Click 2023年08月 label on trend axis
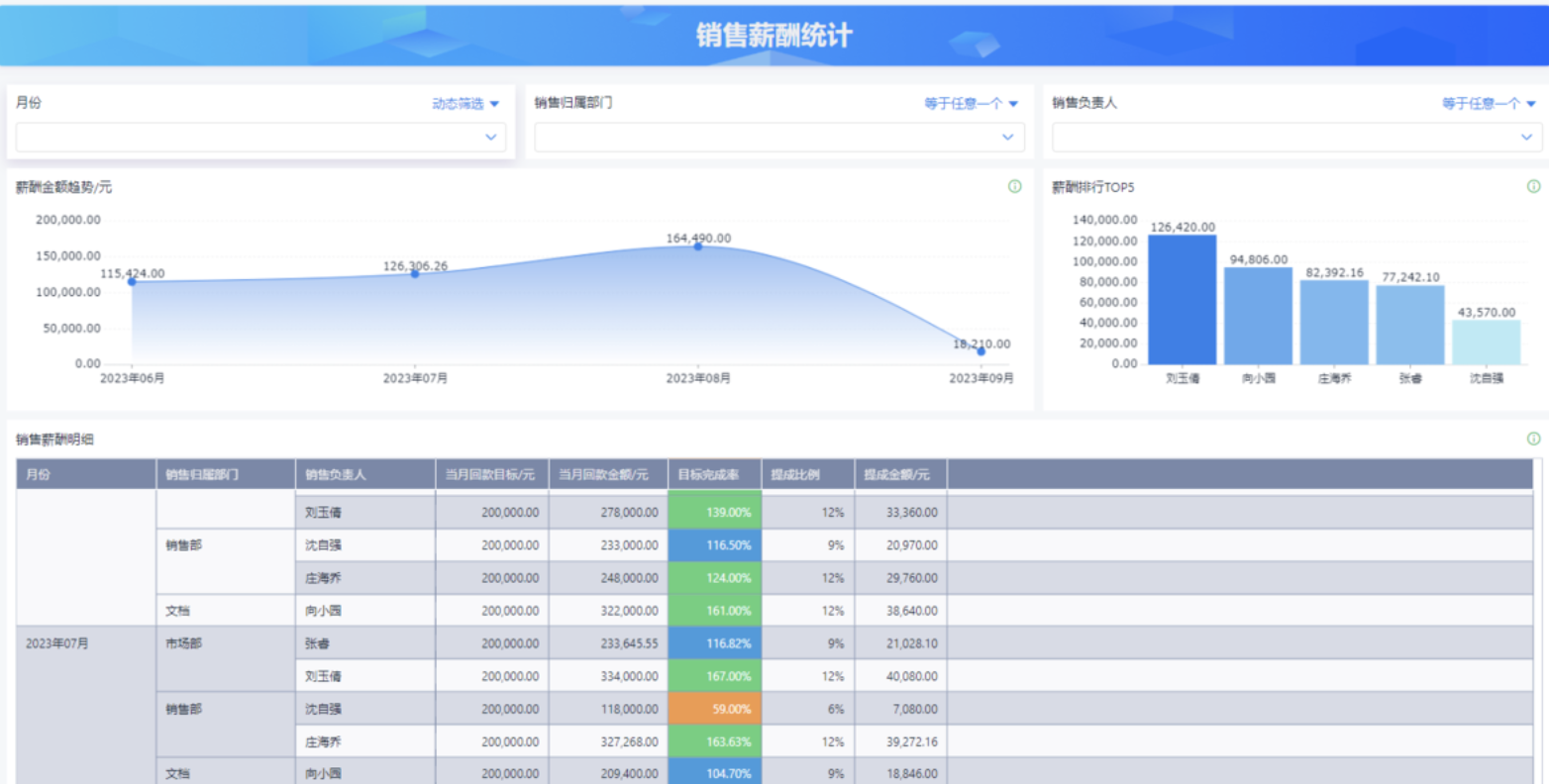Screen dimensions: 1549x784 pos(698,378)
